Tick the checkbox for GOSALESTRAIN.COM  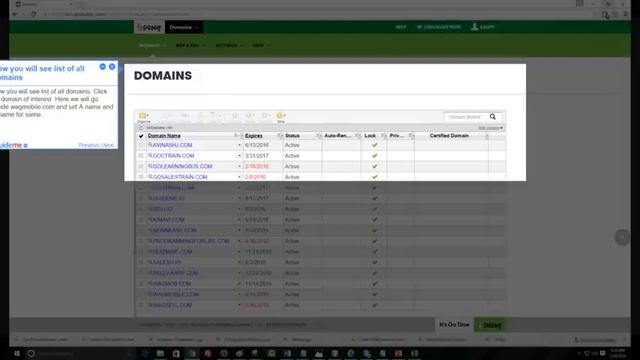coord(141,177)
